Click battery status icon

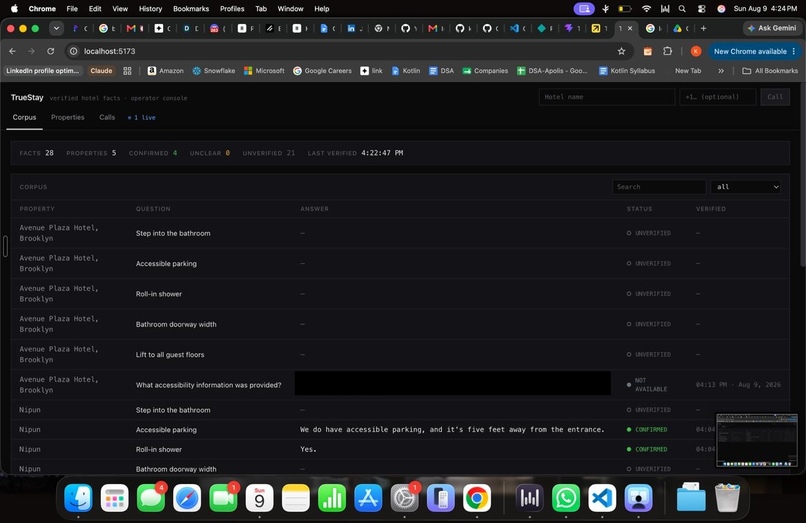click(625, 9)
